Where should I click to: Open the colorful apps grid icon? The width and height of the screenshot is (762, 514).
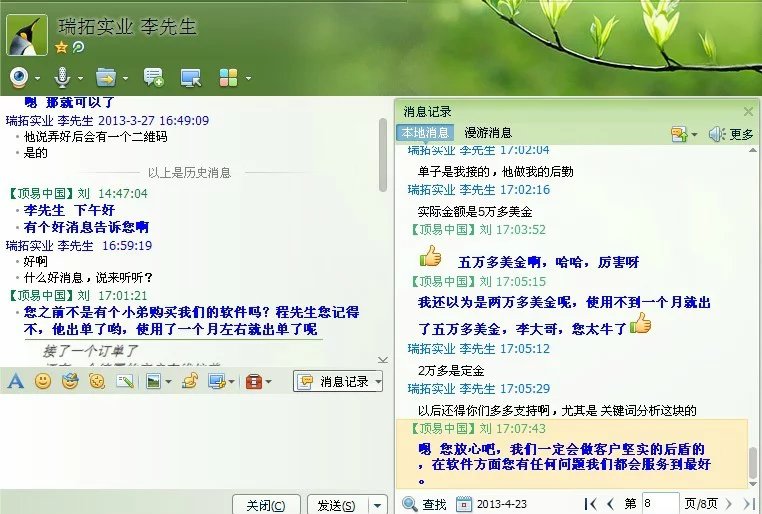228,78
